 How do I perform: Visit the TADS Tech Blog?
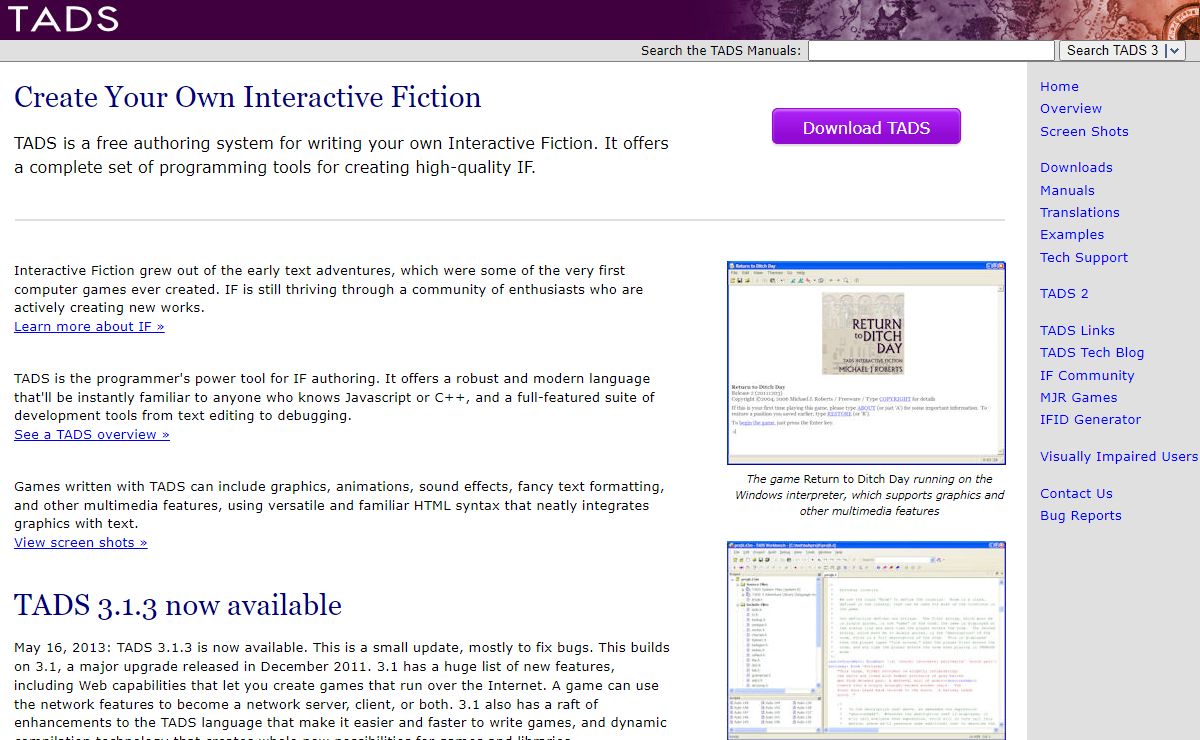click(x=1092, y=352)
